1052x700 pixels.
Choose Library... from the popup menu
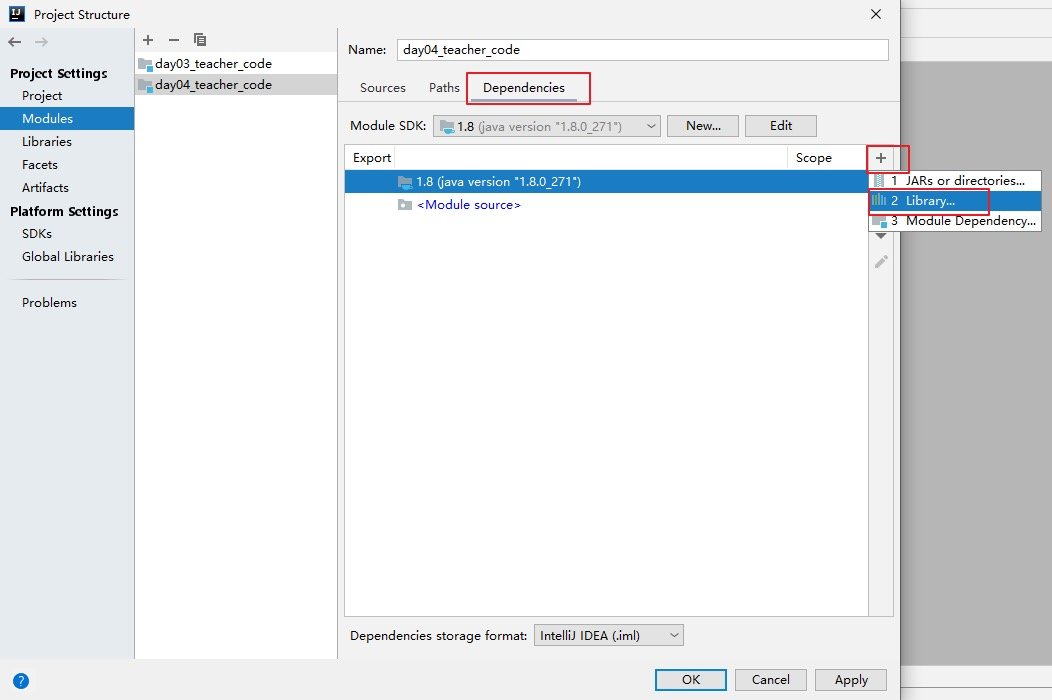[x=955, y=201]
